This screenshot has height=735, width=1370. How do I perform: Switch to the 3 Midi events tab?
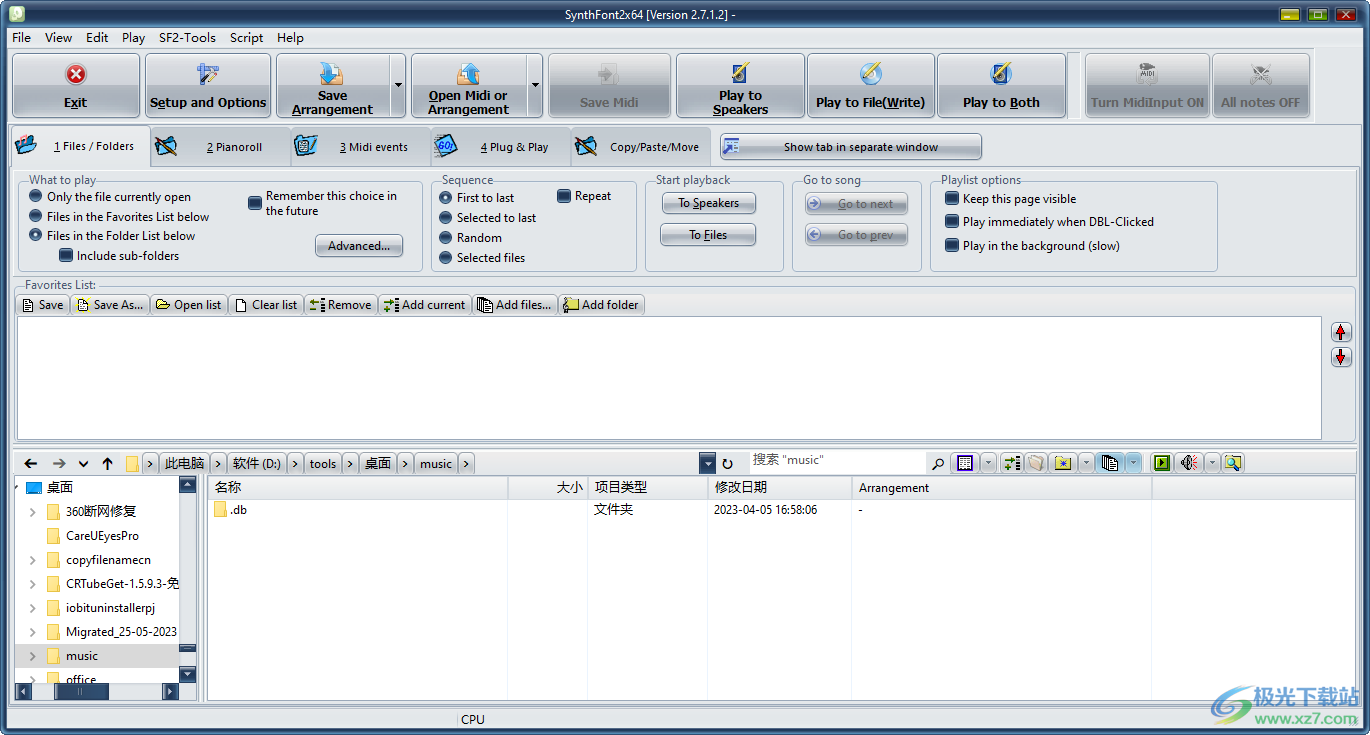pos(361,147)
